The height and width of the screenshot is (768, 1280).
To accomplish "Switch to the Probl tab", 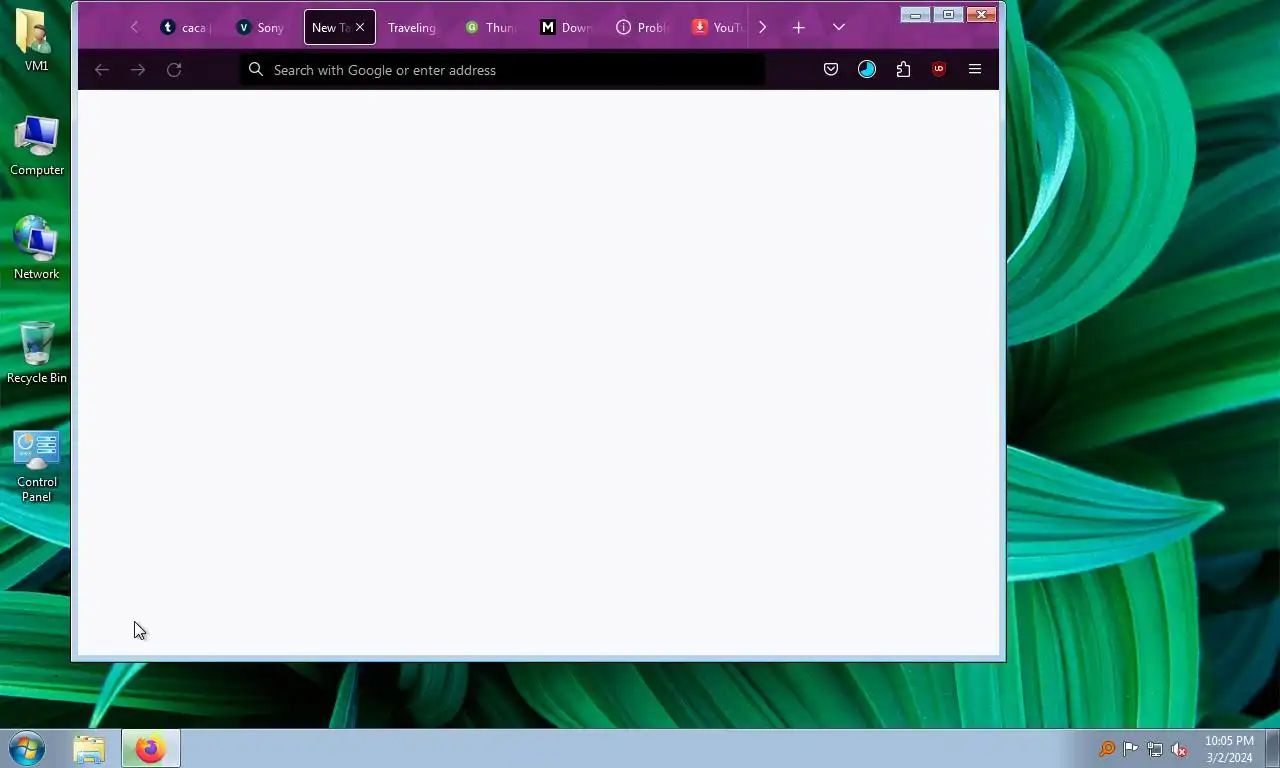I will click(x=642, y=28).
